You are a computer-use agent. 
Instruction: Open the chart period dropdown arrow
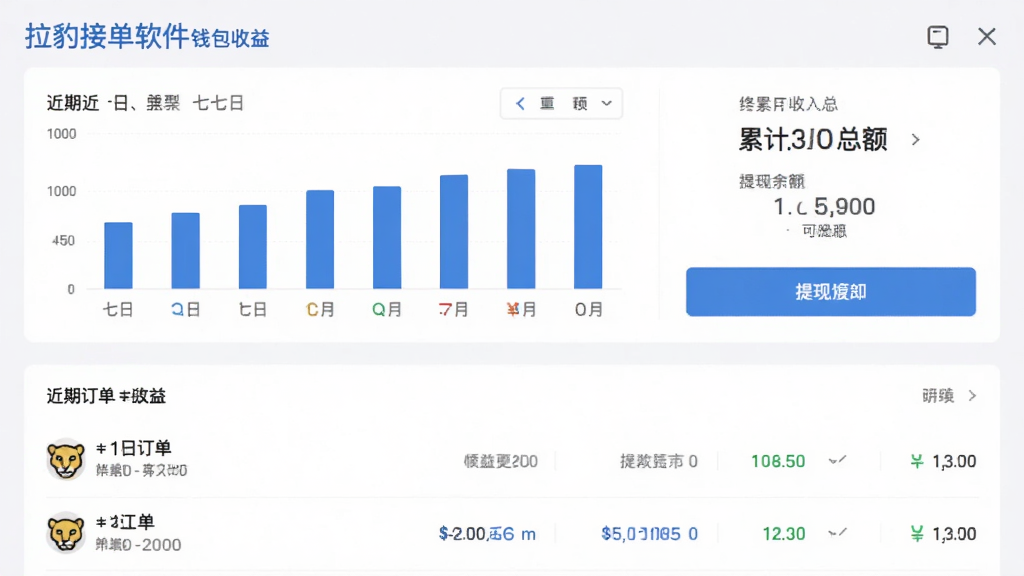click(607, 103)
